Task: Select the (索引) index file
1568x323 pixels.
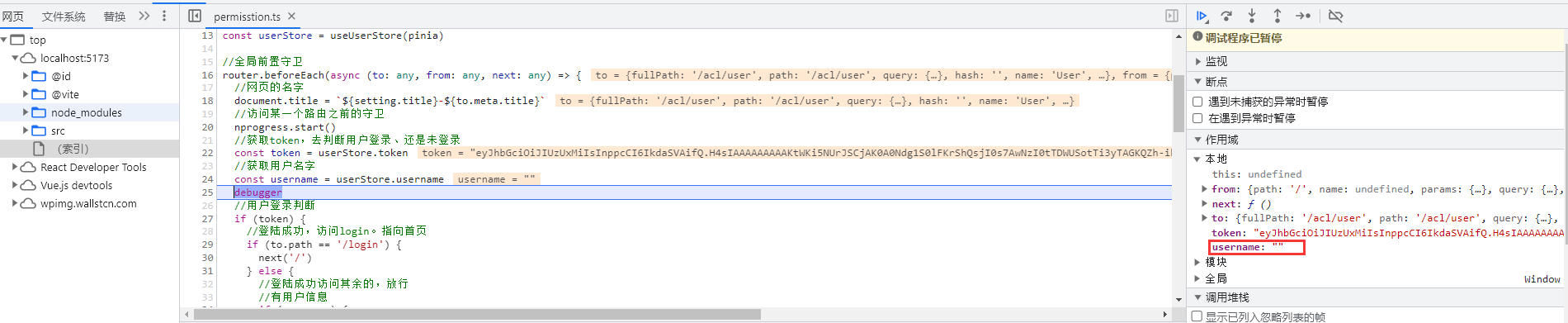Action: tap(73, 149)
